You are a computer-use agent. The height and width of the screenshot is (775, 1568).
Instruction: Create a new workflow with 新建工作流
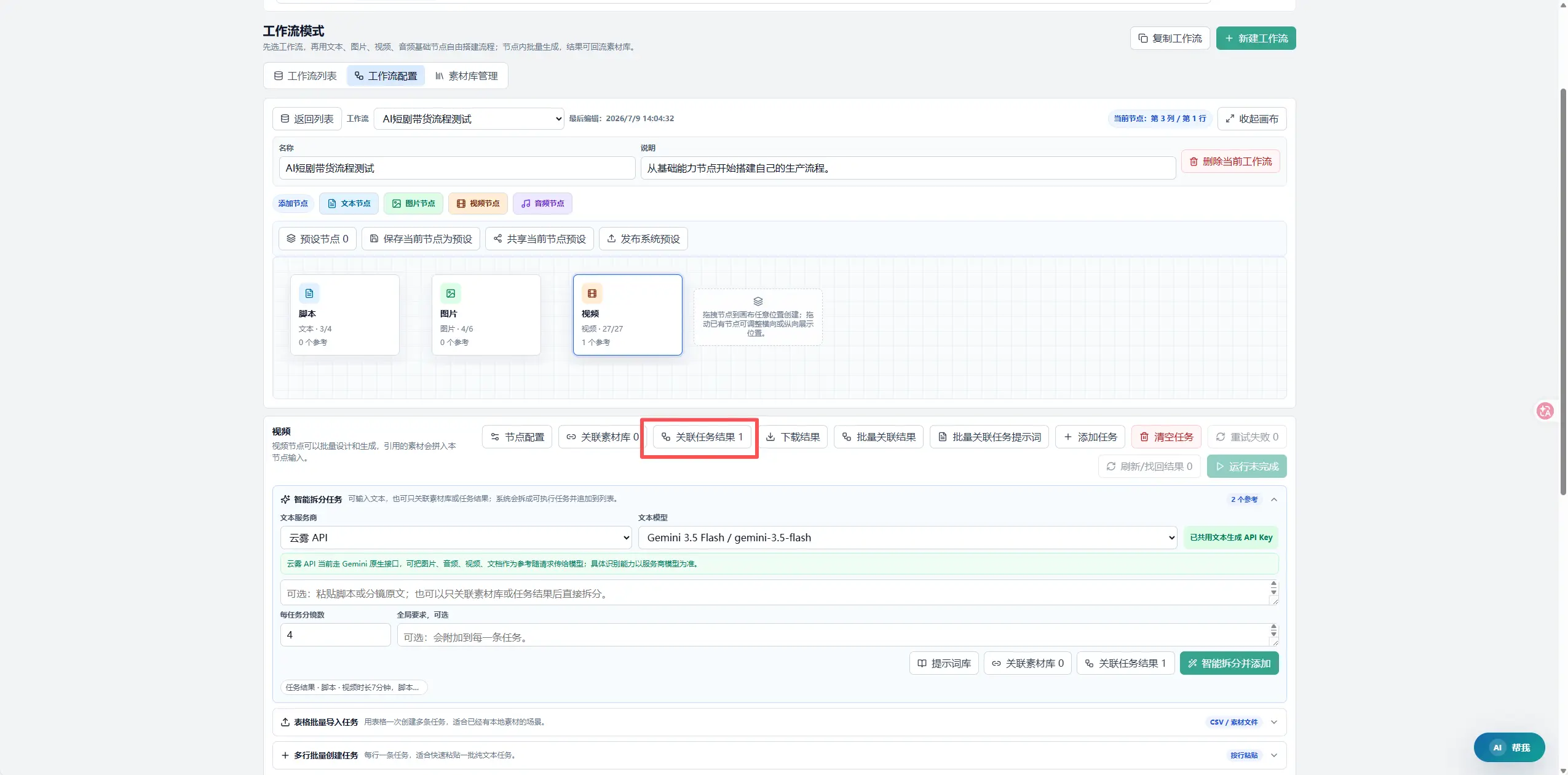[1256, 38]
